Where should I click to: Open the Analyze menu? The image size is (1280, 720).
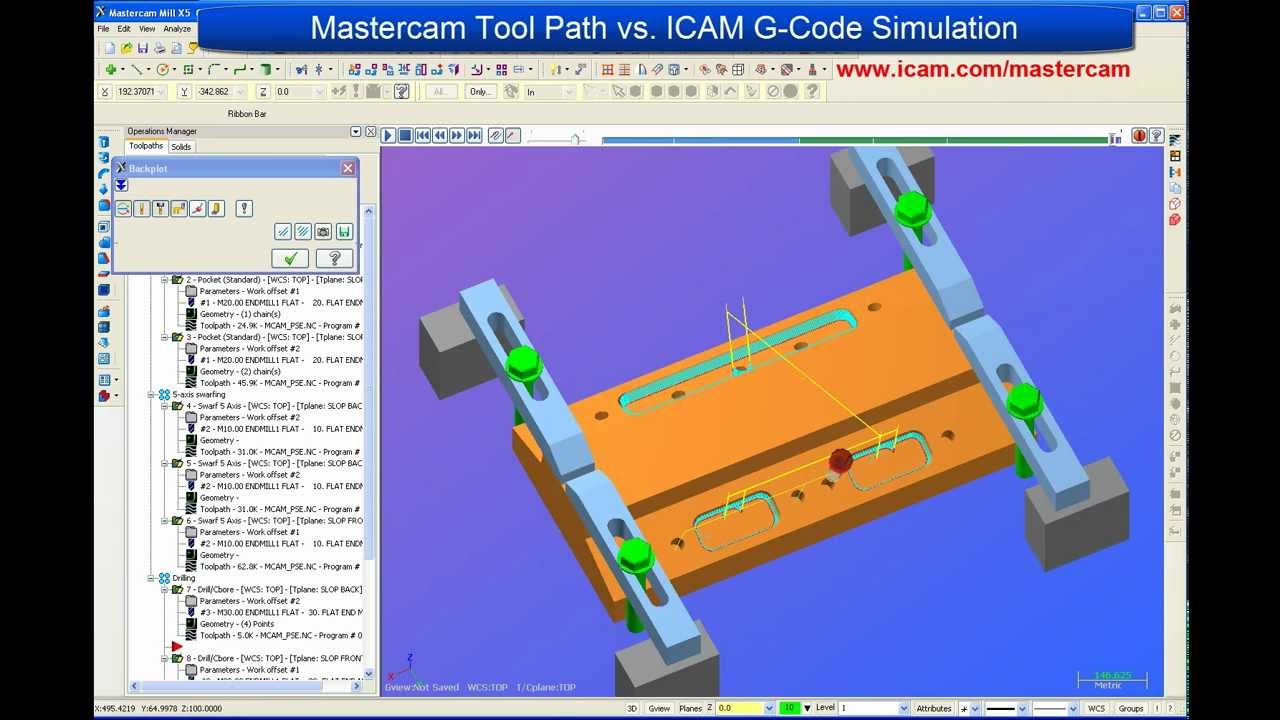176,29
